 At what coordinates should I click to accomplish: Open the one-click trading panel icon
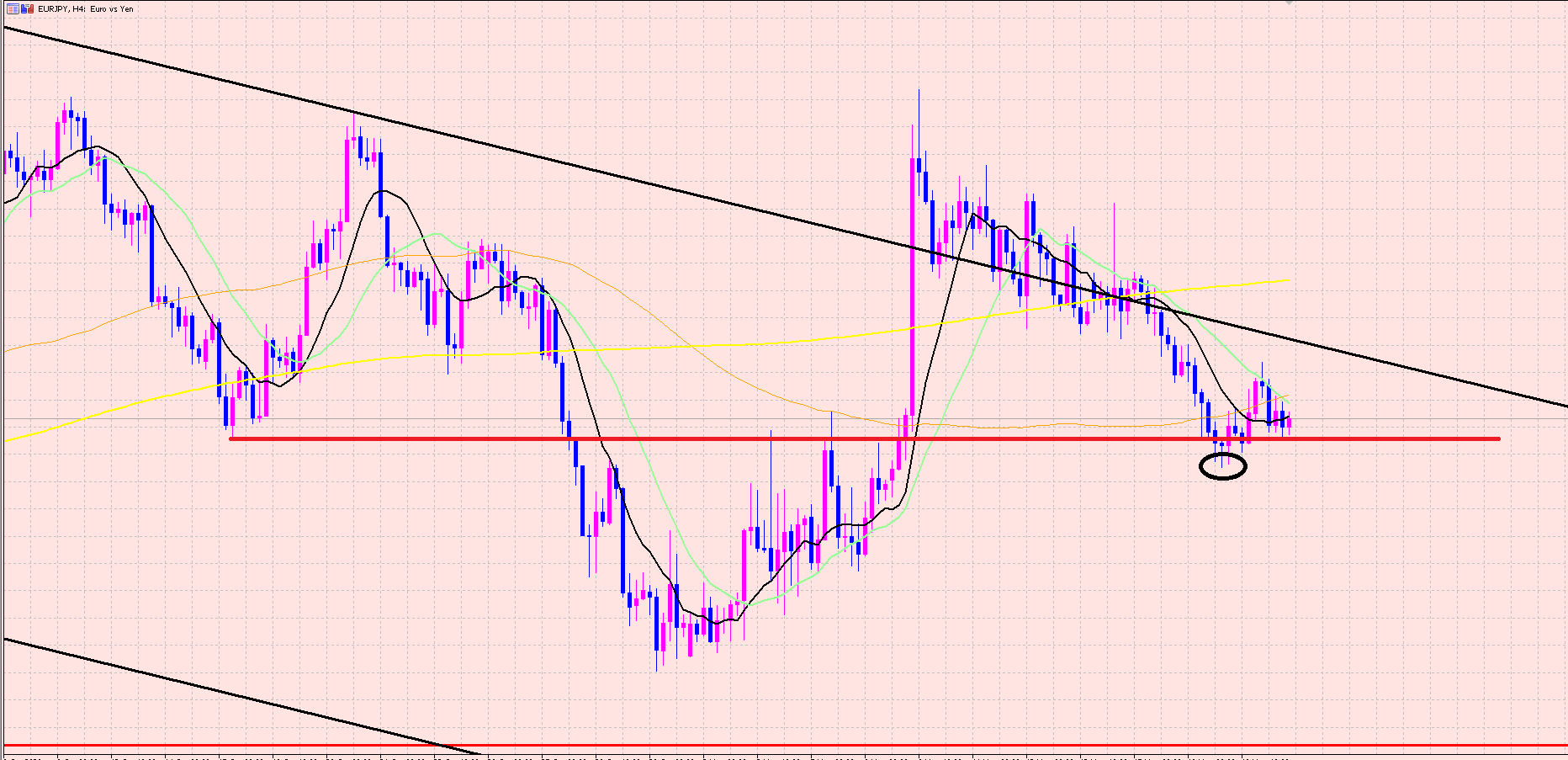(28, 9)
